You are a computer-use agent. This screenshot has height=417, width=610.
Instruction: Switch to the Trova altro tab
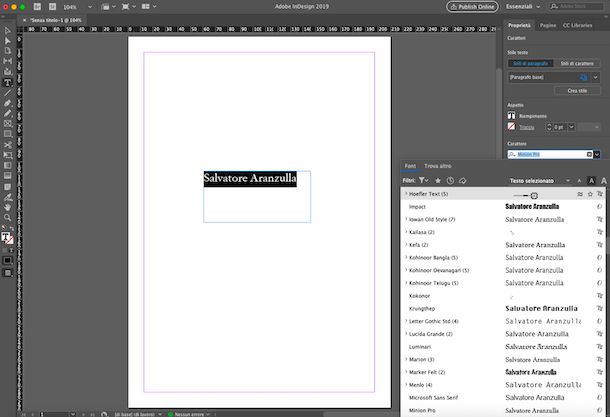tap(438, 166)
